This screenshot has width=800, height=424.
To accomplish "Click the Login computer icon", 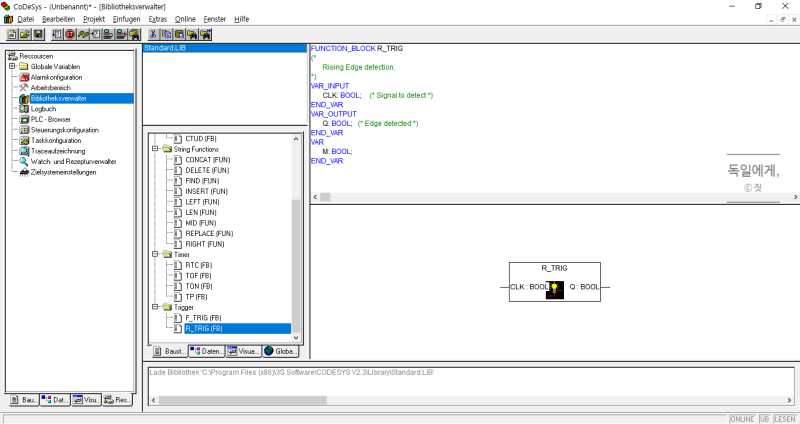I will point(108,34).
